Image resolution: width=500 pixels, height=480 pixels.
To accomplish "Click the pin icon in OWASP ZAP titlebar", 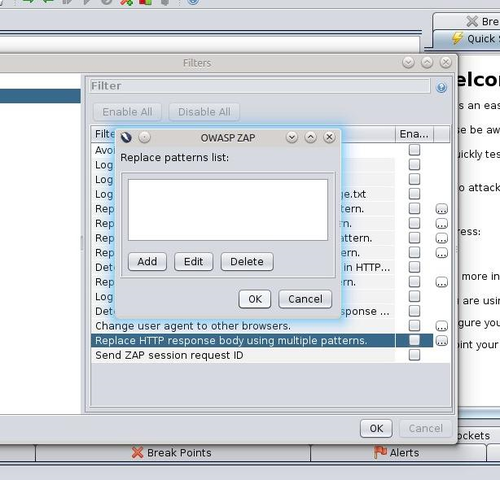I will pyautogui.click(x=144, y=137).
